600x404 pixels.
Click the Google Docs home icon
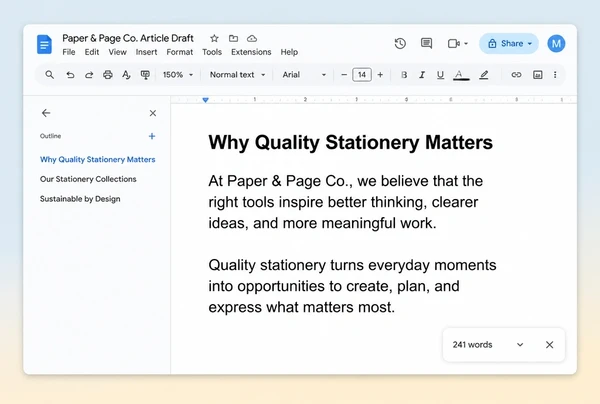[x=44, y=44]
